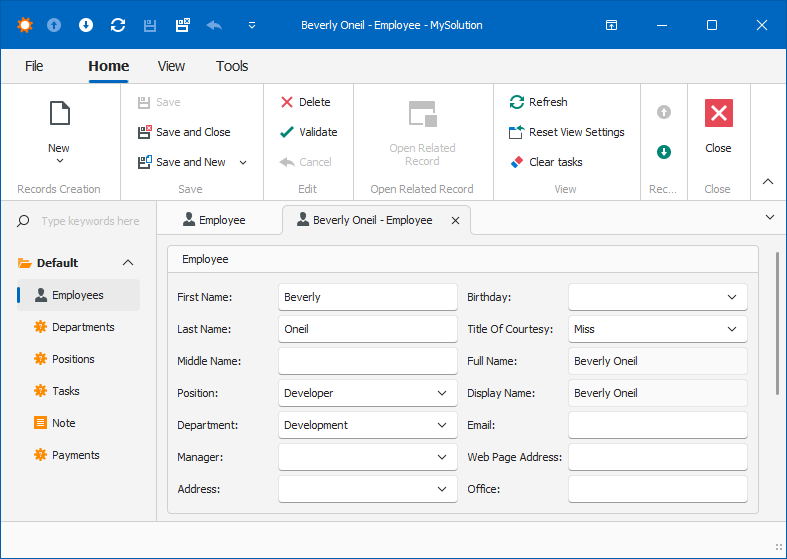The image size is (787, 559).
Task: Click the Previous Record up arrow in ribbon
Action: click(x=664, y=112)
